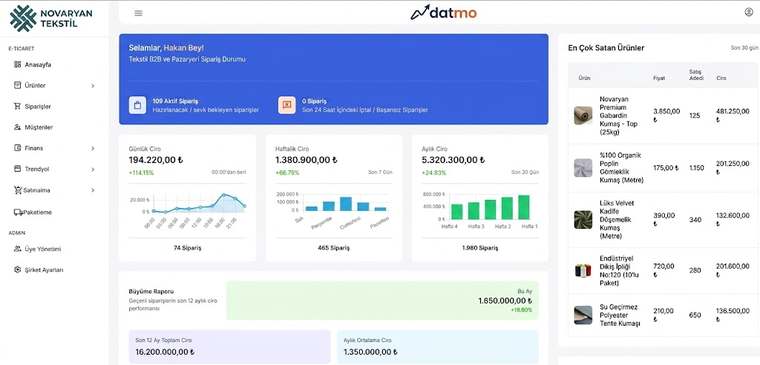The image size is (760, 365).
Task: Expand the Finans submenu chevron
Action: click(93, 148)
